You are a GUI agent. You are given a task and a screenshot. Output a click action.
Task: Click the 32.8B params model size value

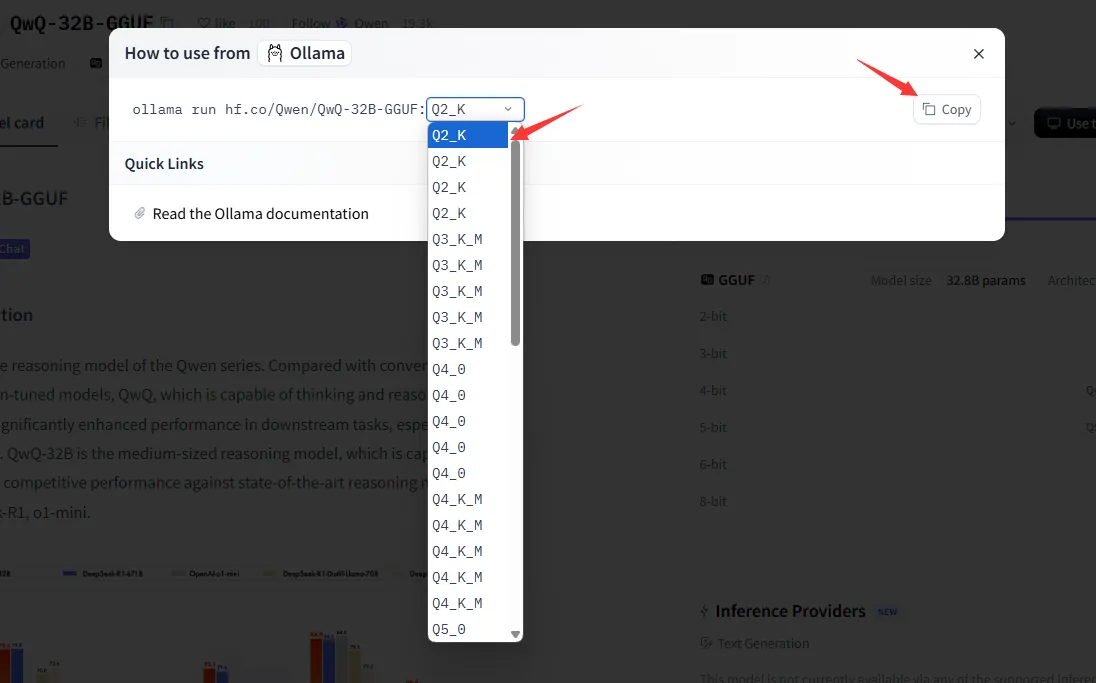[986, 280]
